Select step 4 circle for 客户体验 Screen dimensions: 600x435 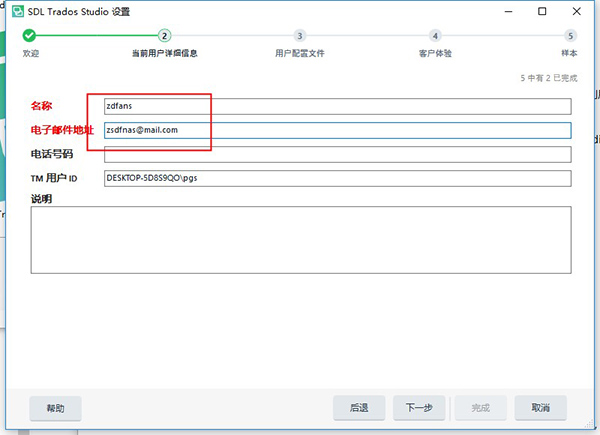(x=436, y=35)
